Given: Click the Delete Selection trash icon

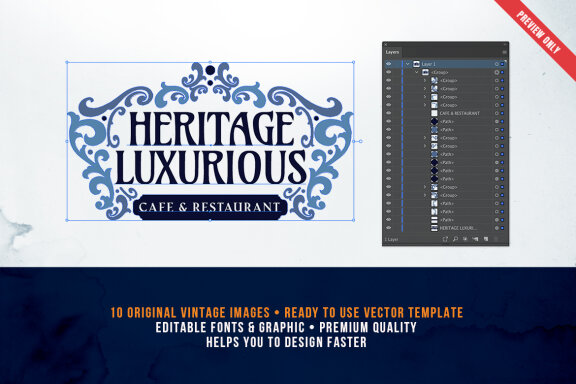Looking at the screenshot, I should tap(496, 239).
